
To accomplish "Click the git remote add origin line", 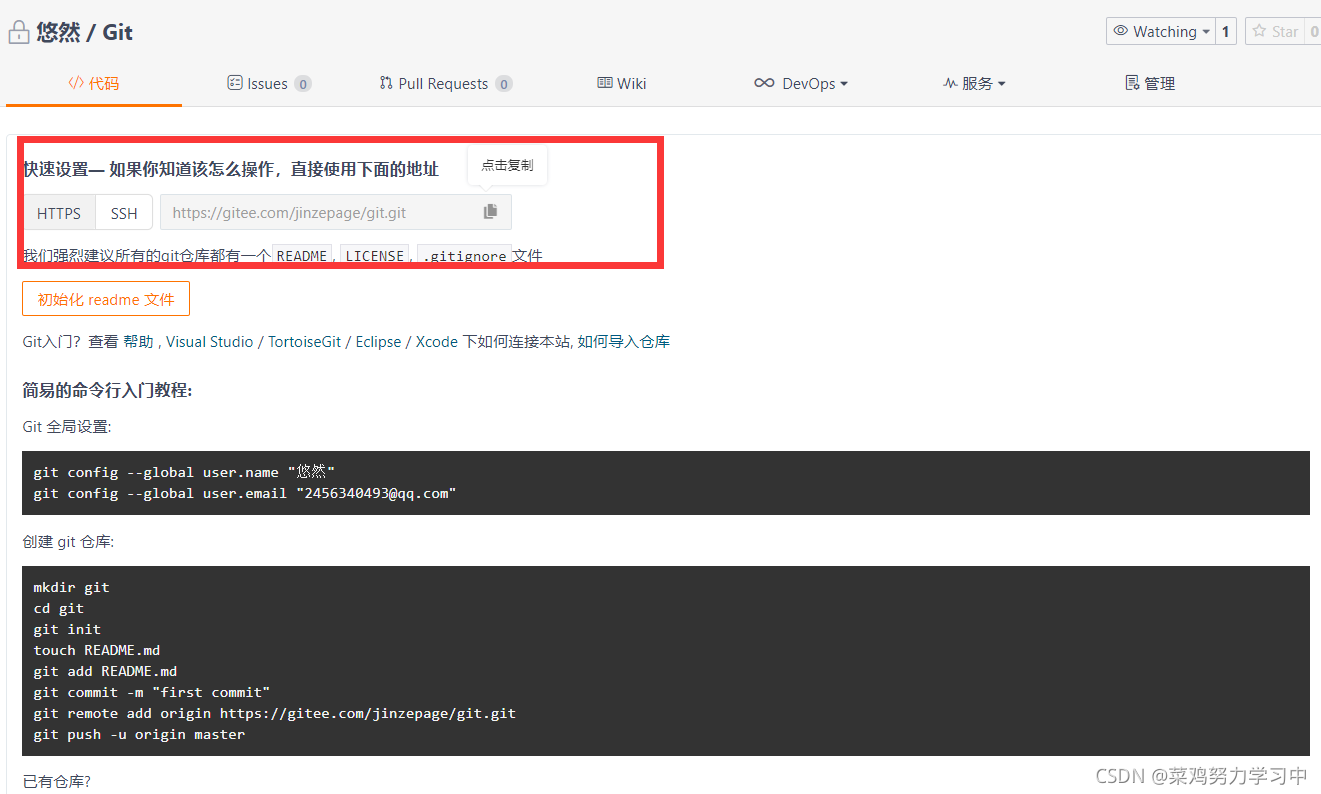I will click(275, 713).
